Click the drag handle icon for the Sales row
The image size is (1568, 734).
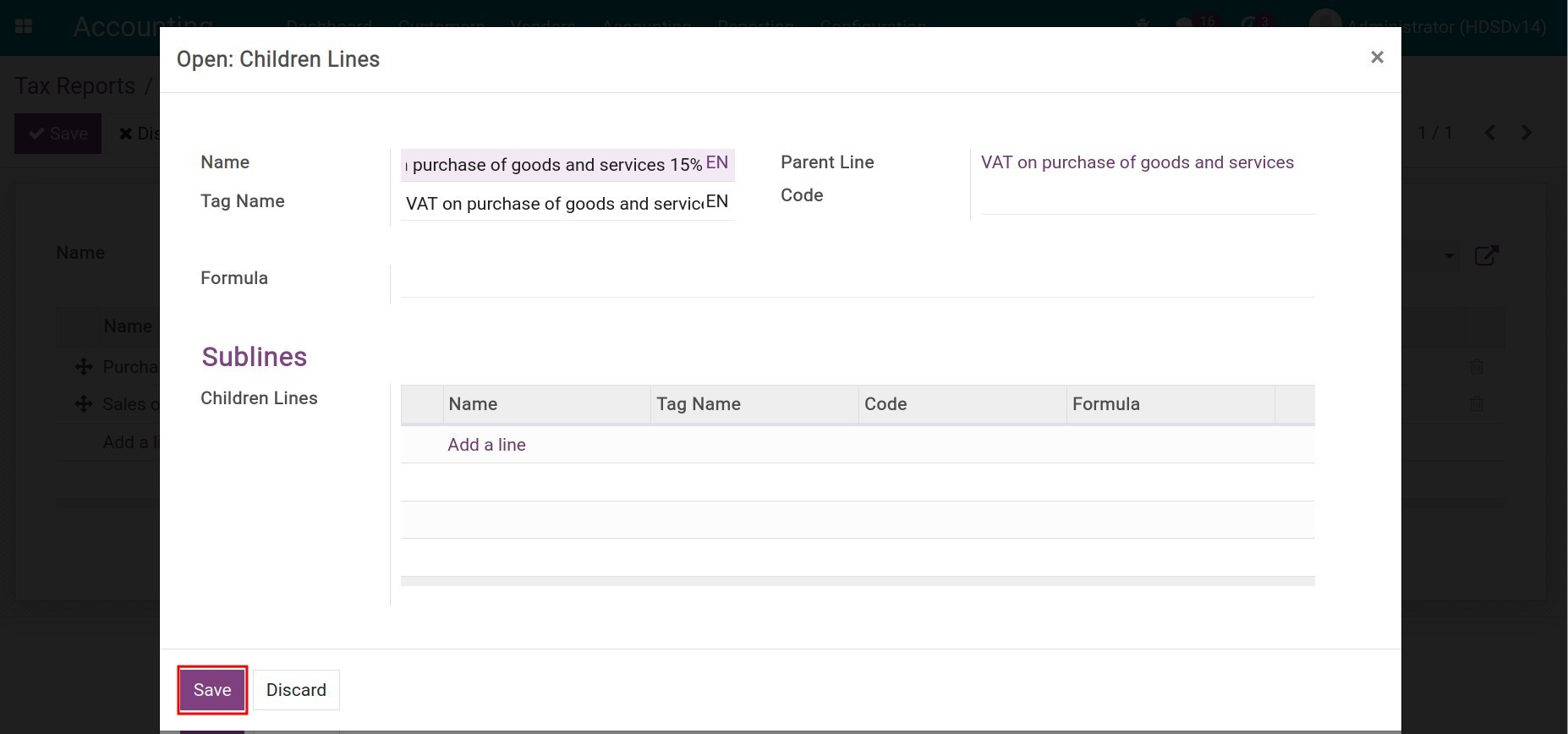point(83,404)
